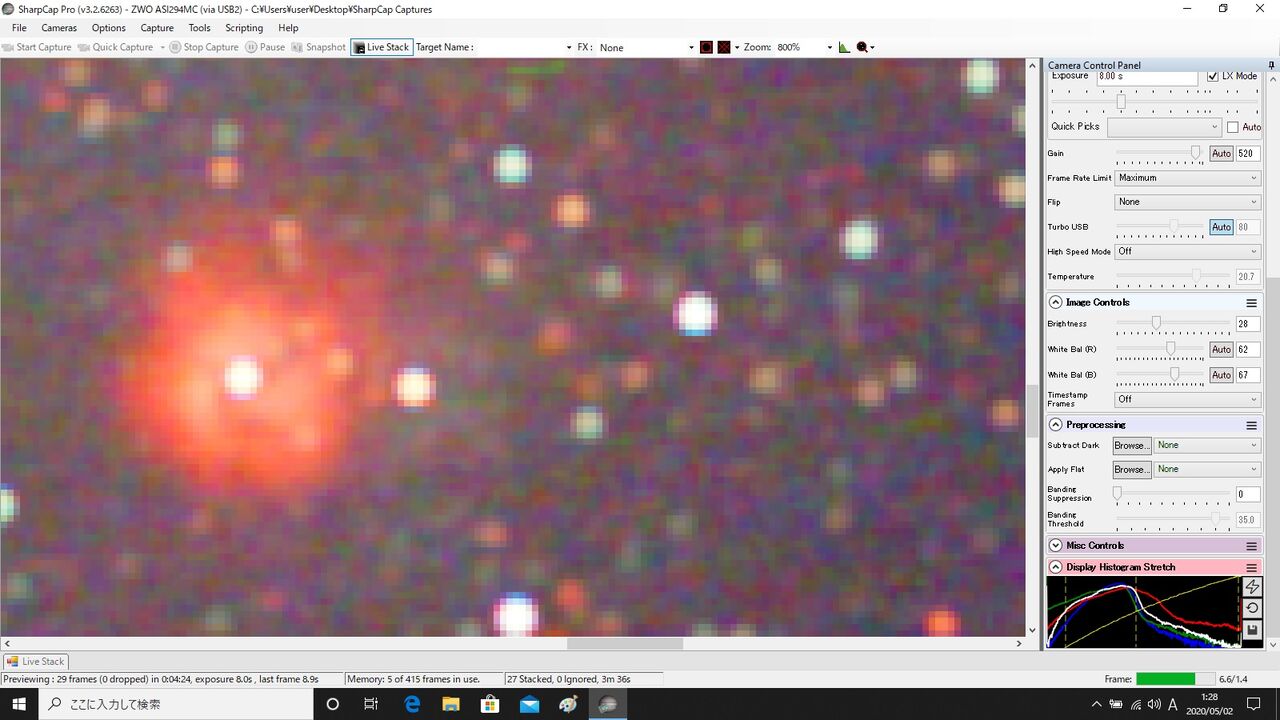
Task: Toggle Auto for White Bal (B)
Action: point(1221,375)
